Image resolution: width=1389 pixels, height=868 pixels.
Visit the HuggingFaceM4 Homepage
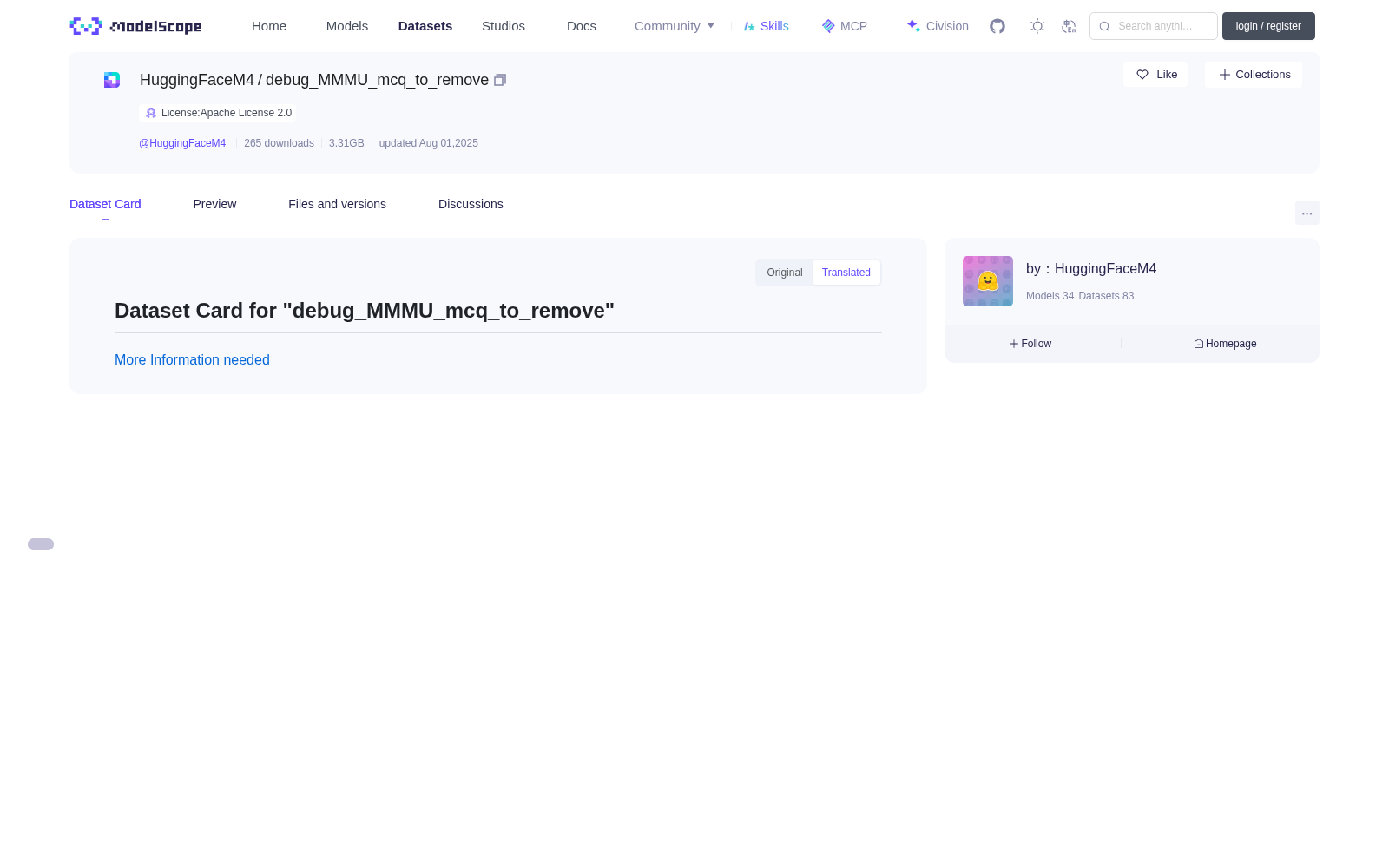tap(1225, 344)
